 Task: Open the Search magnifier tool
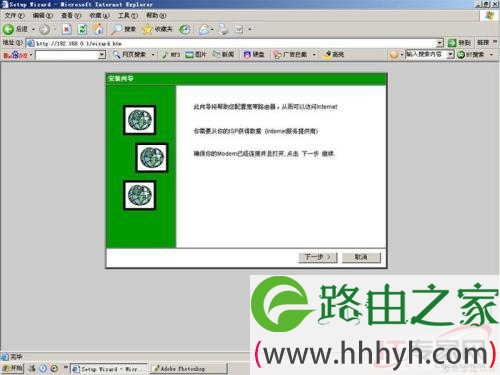coord(117,29)
